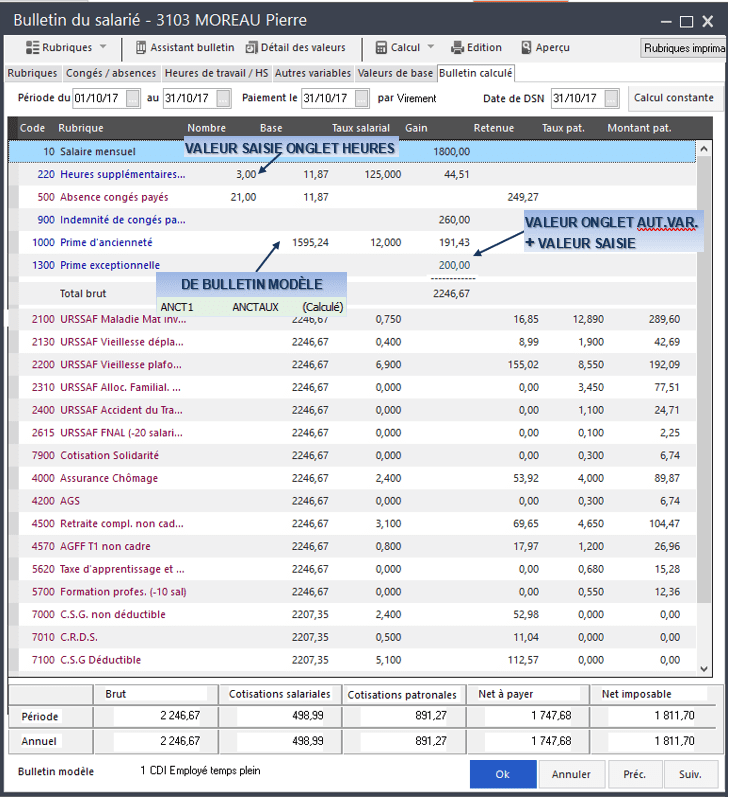Click the 249,27 Retenue value
The image size is (731, 800).
pos(523,197)
